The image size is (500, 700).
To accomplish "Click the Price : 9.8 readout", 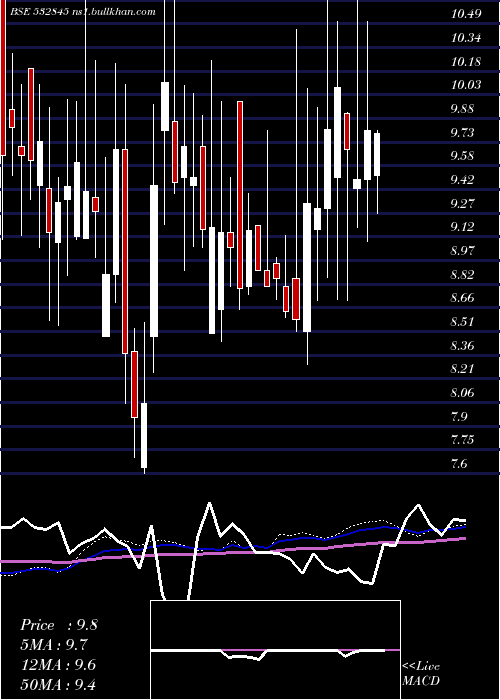I will (59, 625).
